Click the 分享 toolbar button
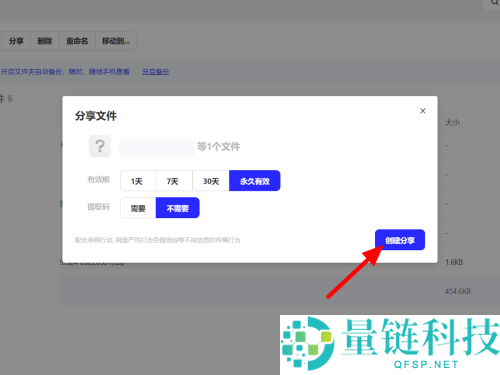The width and height of the screenshot is (500, 375). point(16,41)
